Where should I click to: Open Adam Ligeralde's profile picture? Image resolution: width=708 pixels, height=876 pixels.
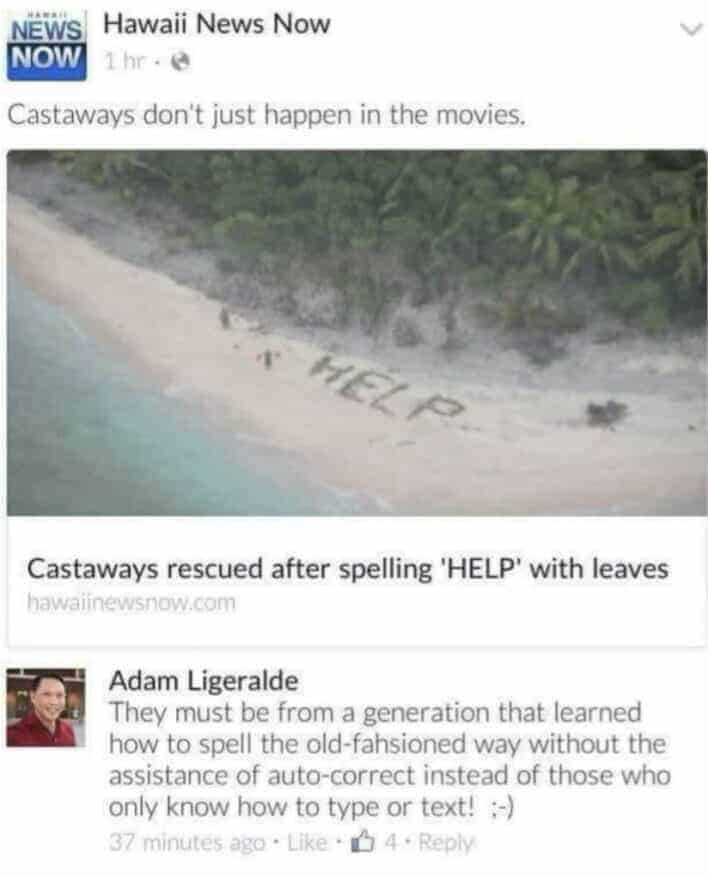coord(46,708)
